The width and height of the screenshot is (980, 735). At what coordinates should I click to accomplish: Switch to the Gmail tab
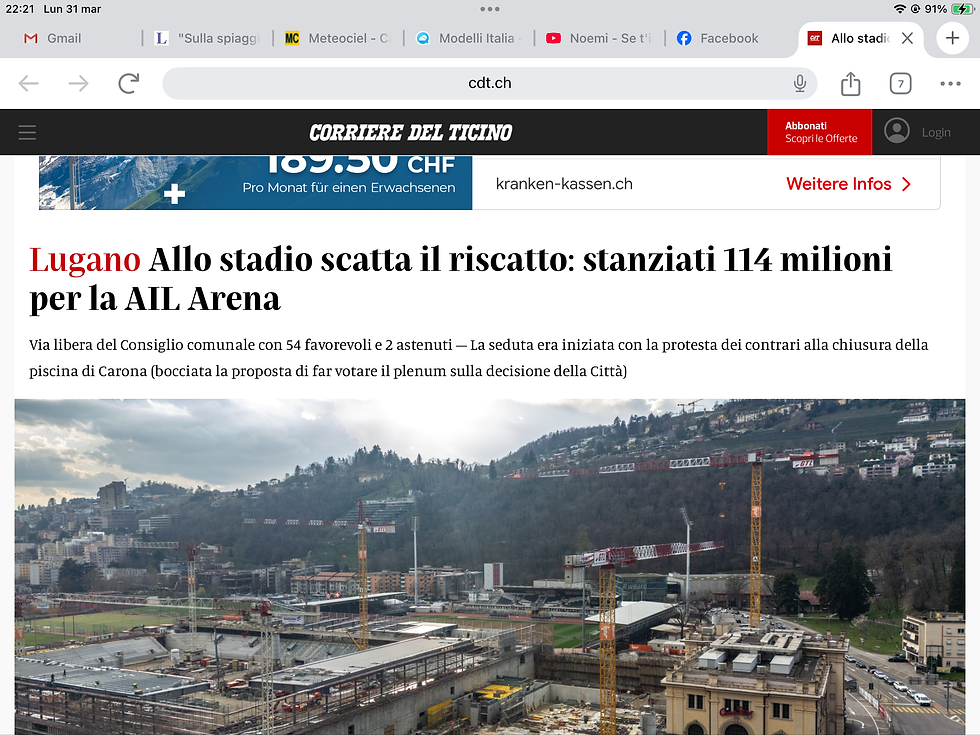[52, 38]
